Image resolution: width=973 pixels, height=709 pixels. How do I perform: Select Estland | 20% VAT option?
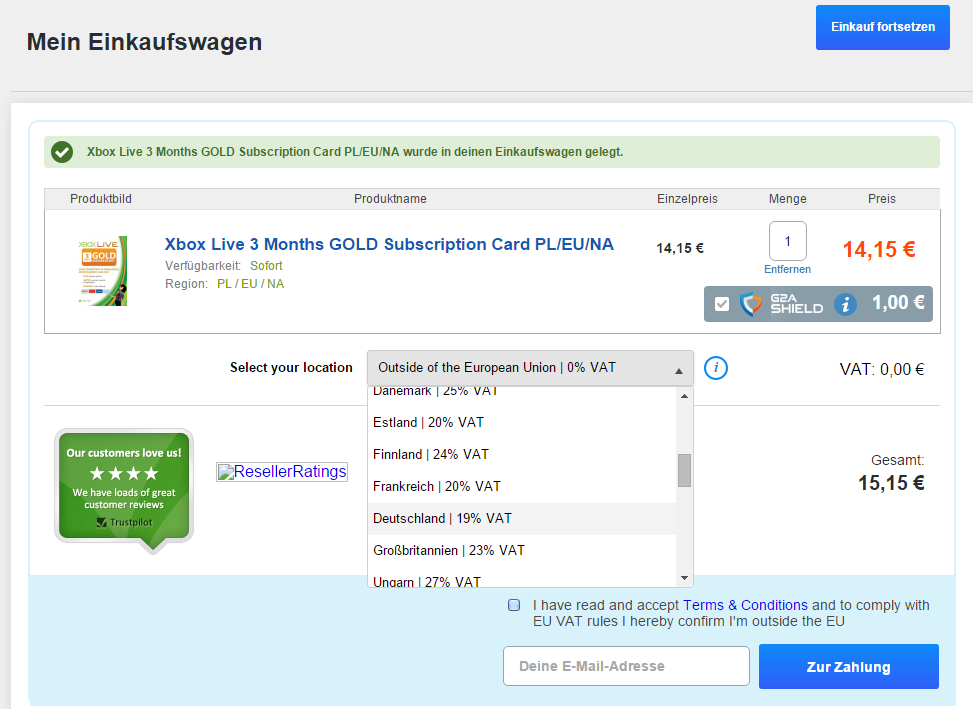pyautogui.click(x=521, y=422)
